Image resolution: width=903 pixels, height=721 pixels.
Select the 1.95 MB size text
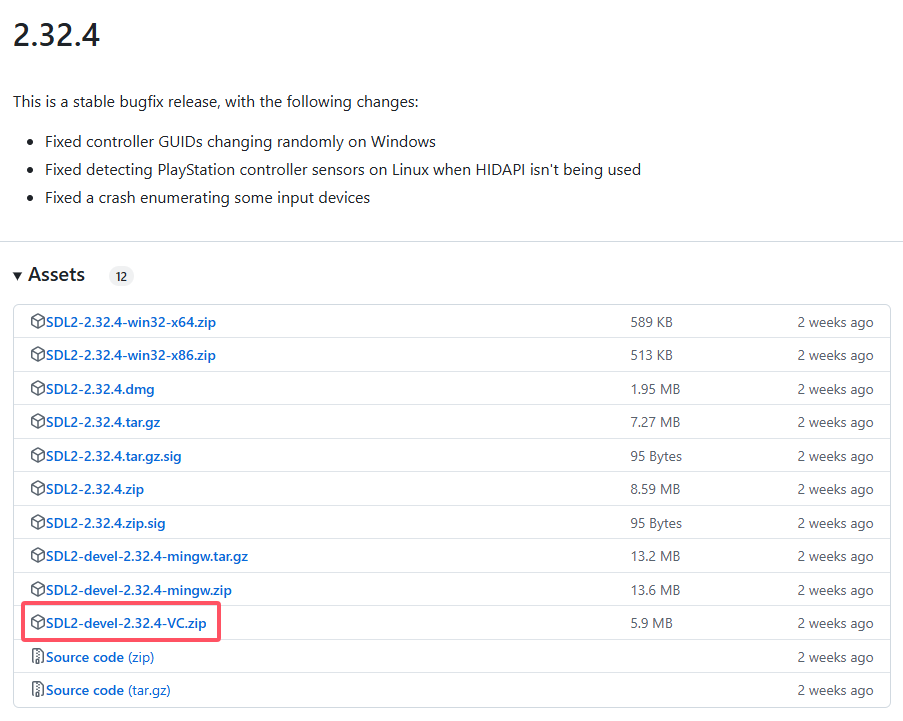tap(655, 389)
